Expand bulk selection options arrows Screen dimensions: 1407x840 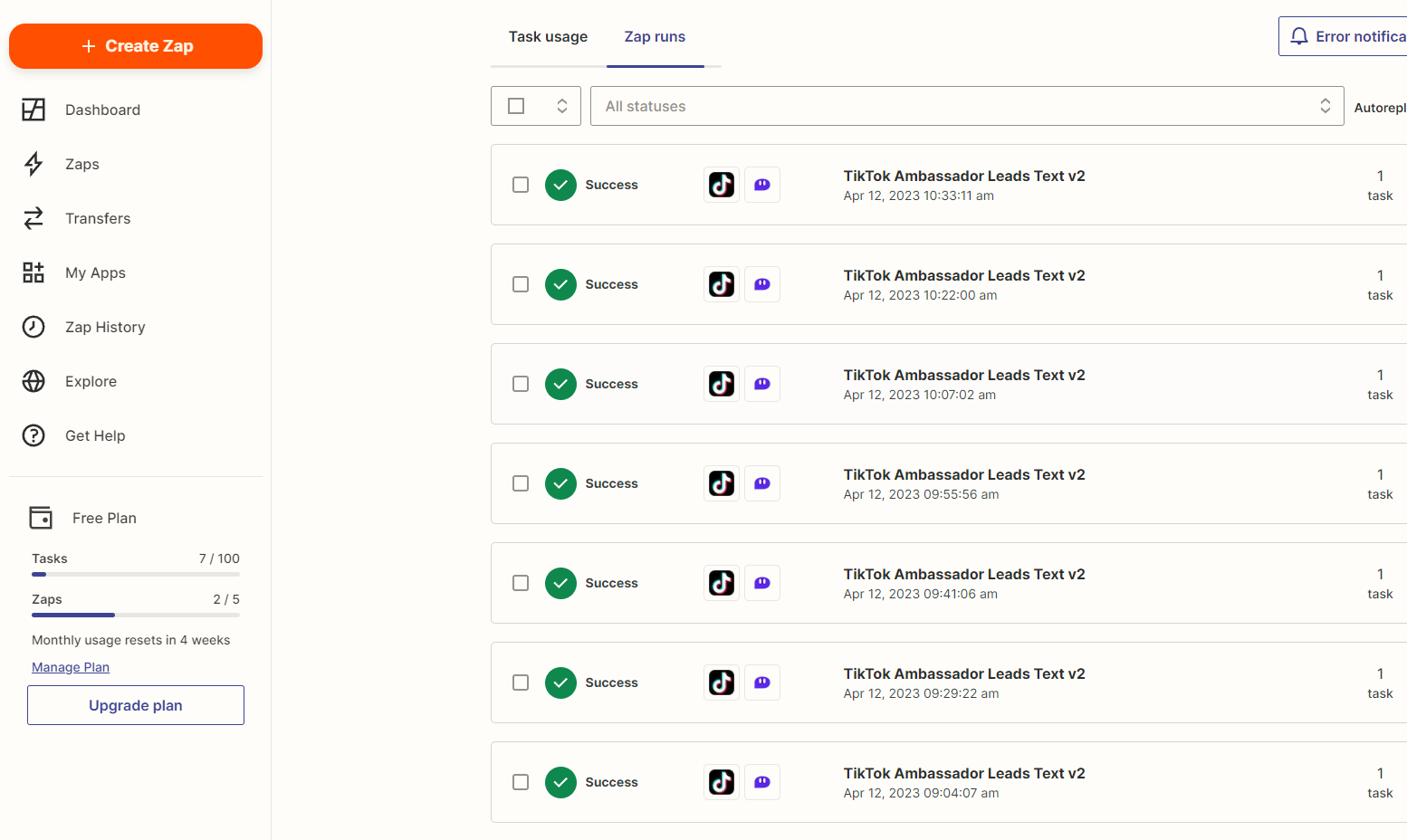click(562, 106)
